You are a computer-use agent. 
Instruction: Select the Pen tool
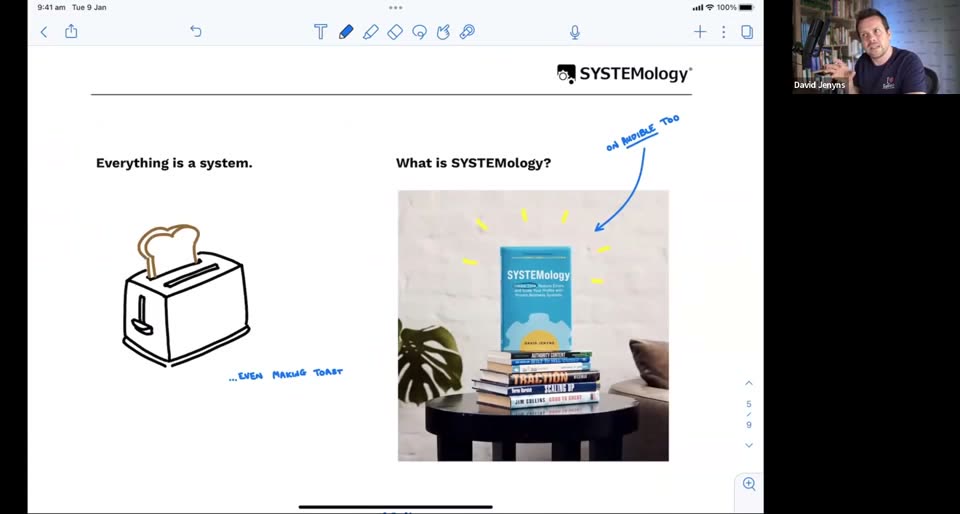click(346, 32)
